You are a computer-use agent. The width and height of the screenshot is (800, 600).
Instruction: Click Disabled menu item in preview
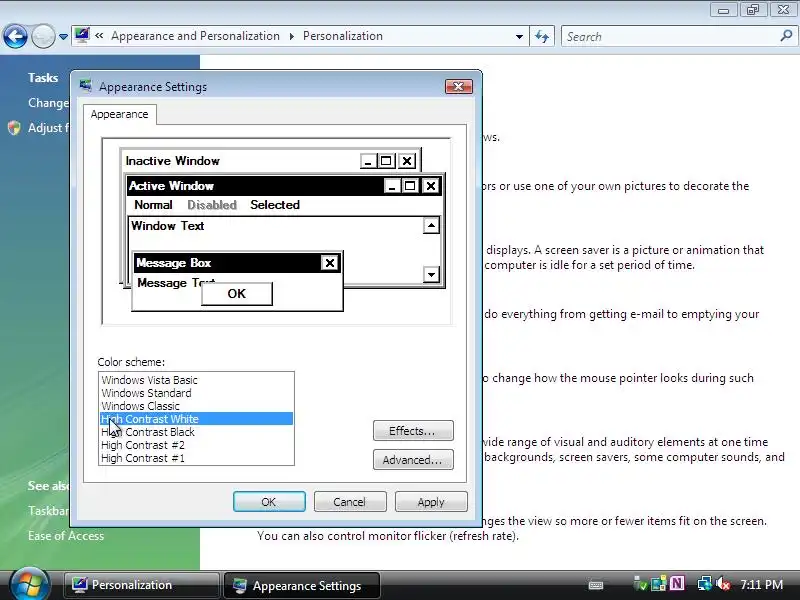(x=212, y=205)
